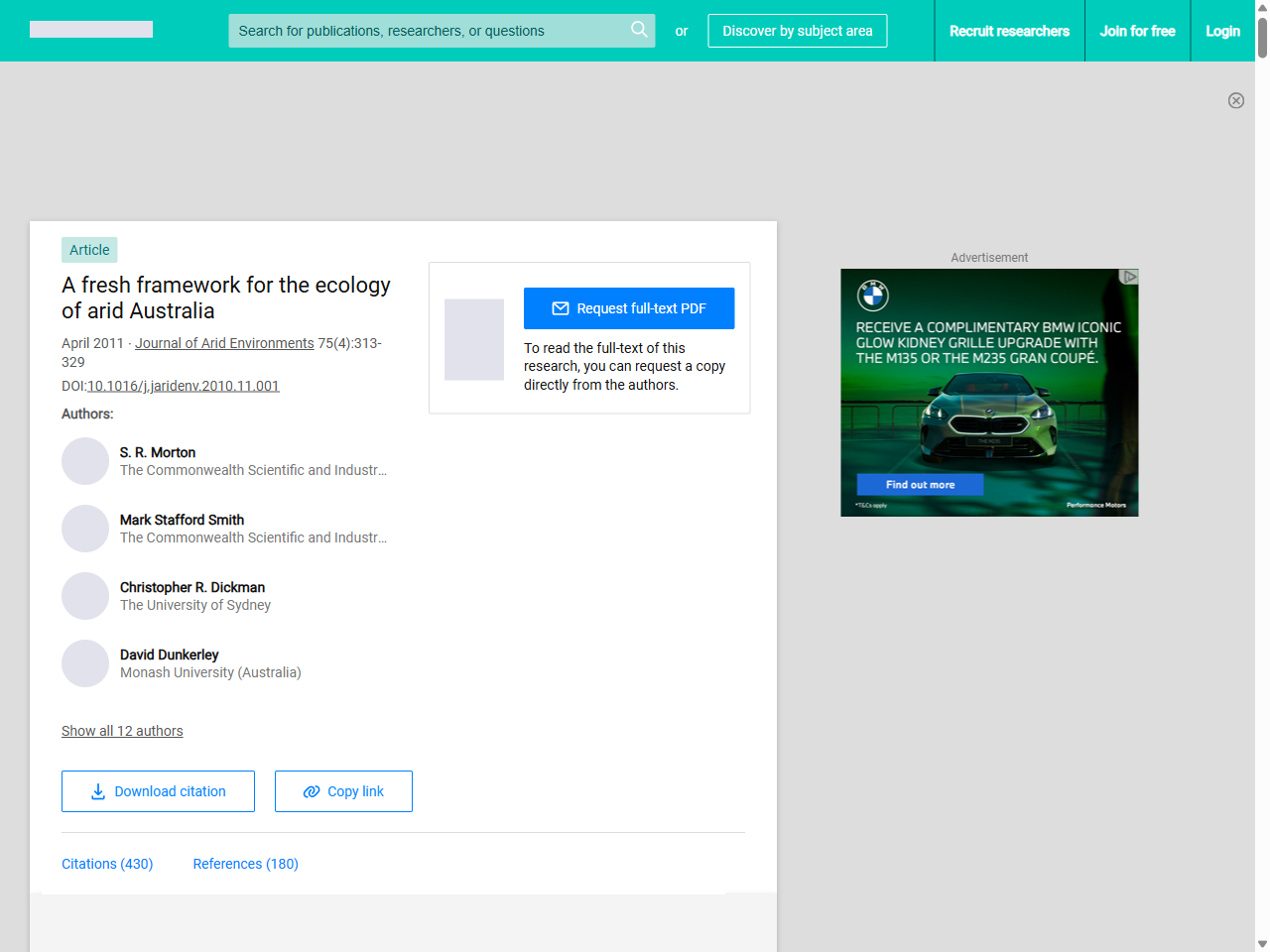This screenshot has height=952, width=1270.
Task: Request the full-text PDF
Action: click(629, 308)
